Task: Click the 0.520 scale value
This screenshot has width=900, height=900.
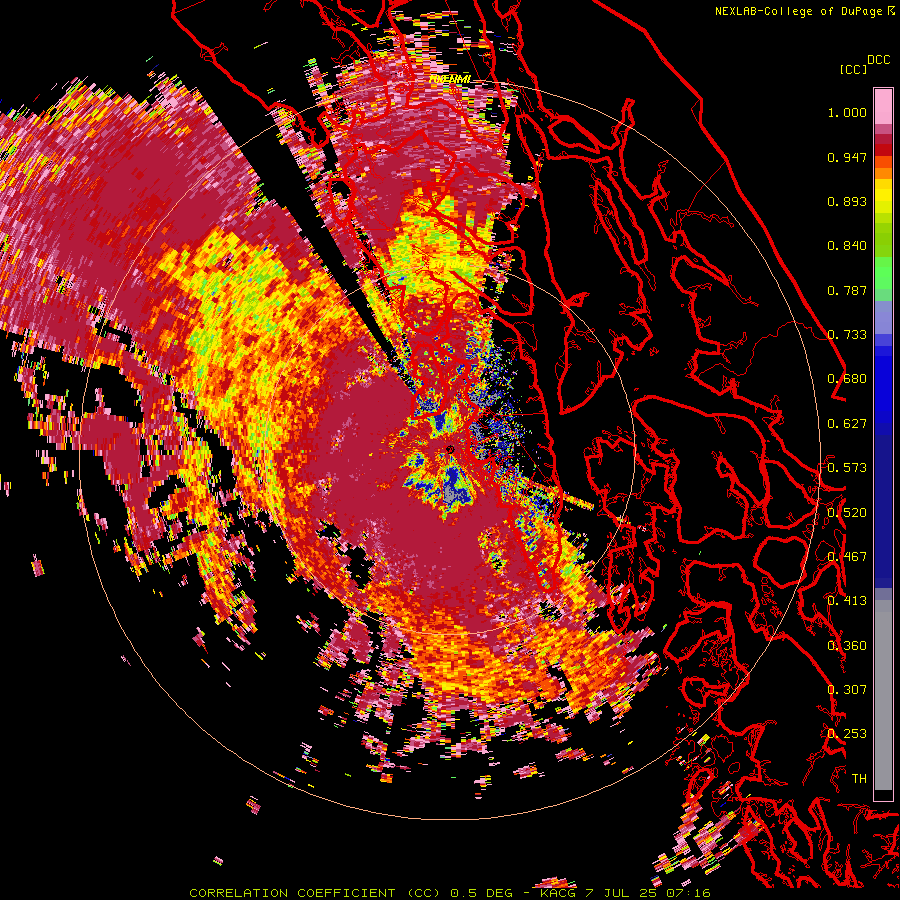Action: click(847, 513)
